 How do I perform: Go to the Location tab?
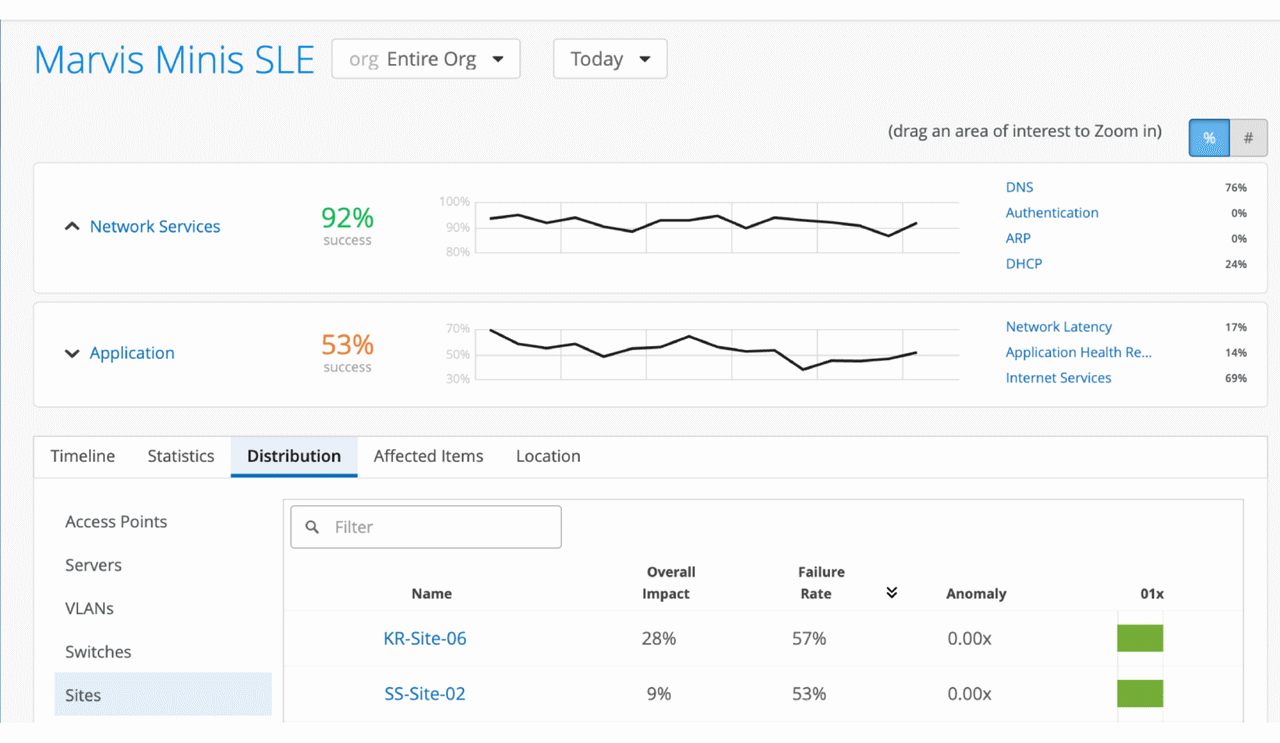548,456
